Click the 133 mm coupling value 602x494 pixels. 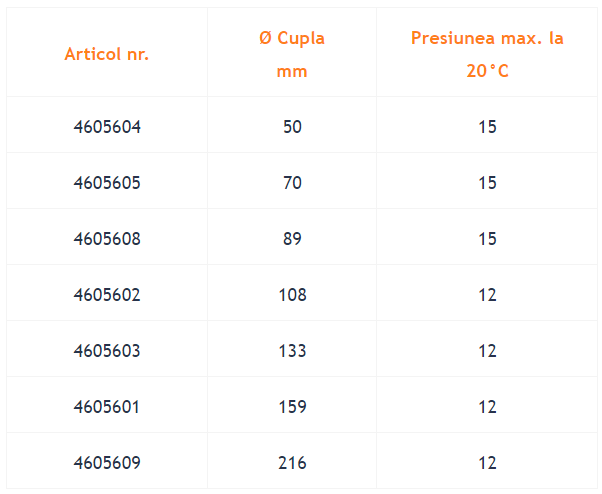(x=292, y=351)
